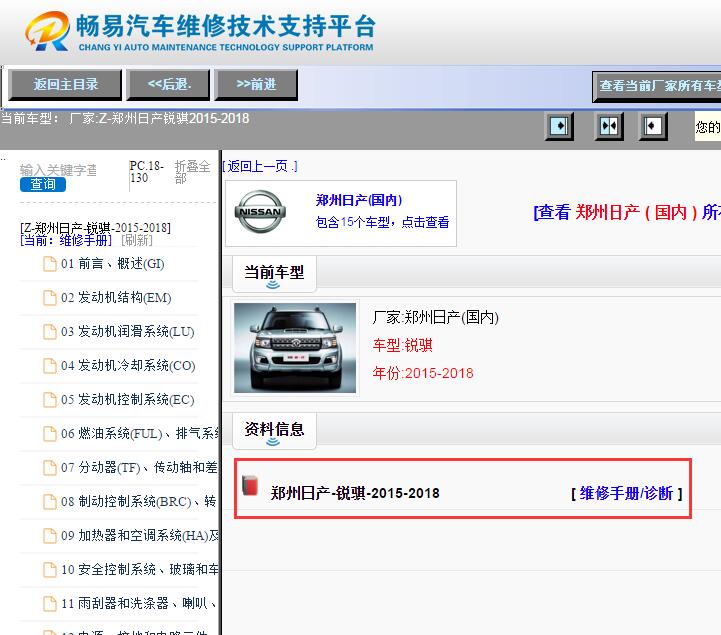Click the keyword search input field
This screenshot has height=635, width=721.
(58, 170)
